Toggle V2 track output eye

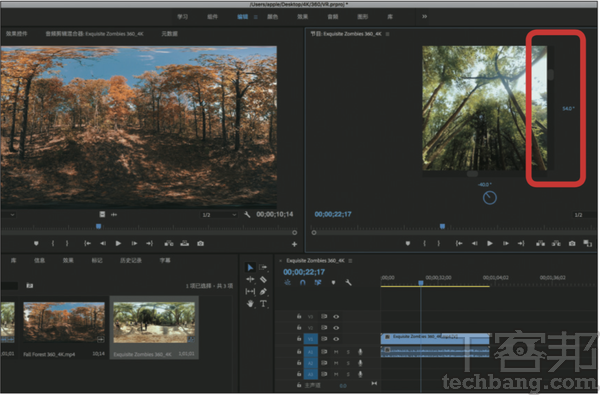click(x=336, y=328)
